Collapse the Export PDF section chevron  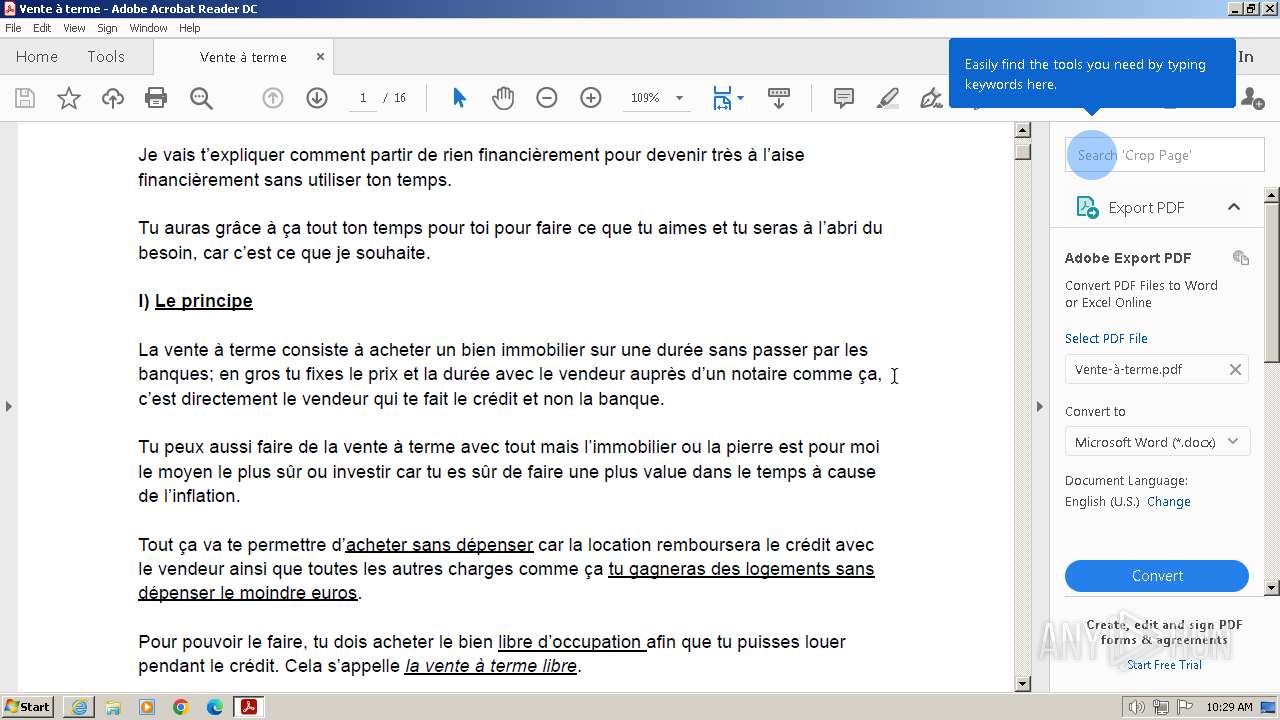pyautogui.click(x=1234, y=207)
